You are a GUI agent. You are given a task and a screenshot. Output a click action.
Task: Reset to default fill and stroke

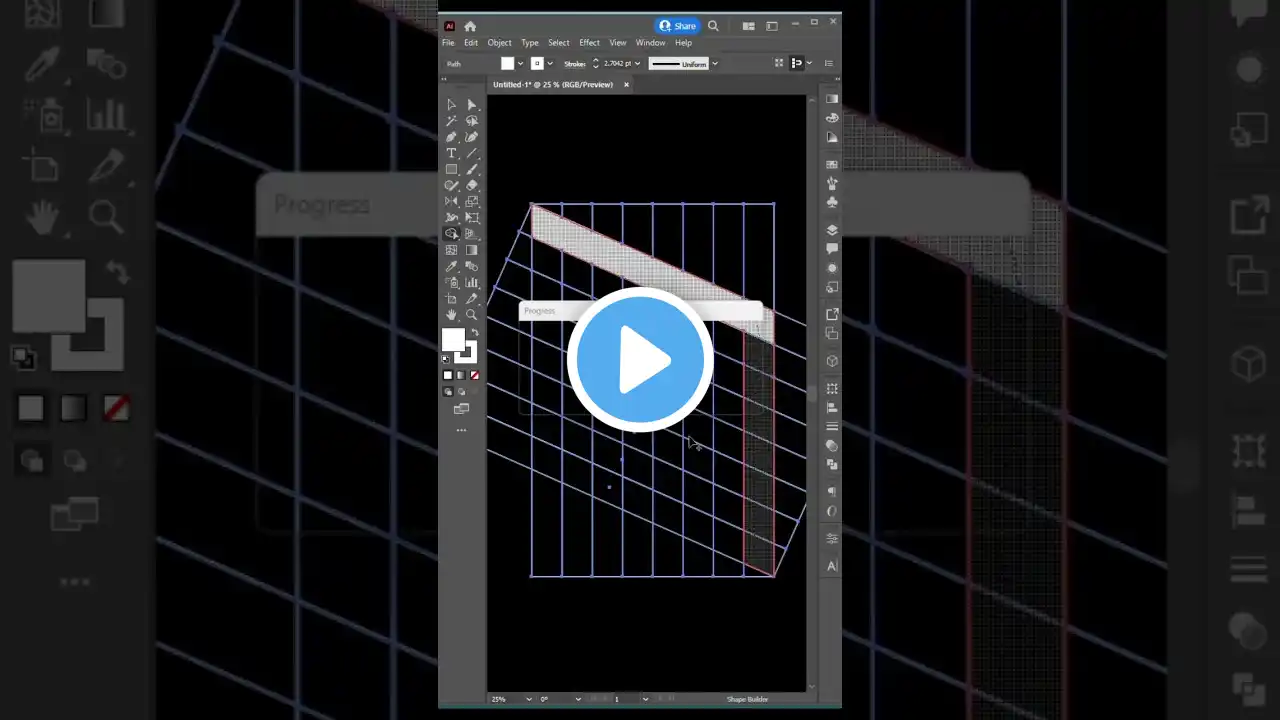pos(446,358)
